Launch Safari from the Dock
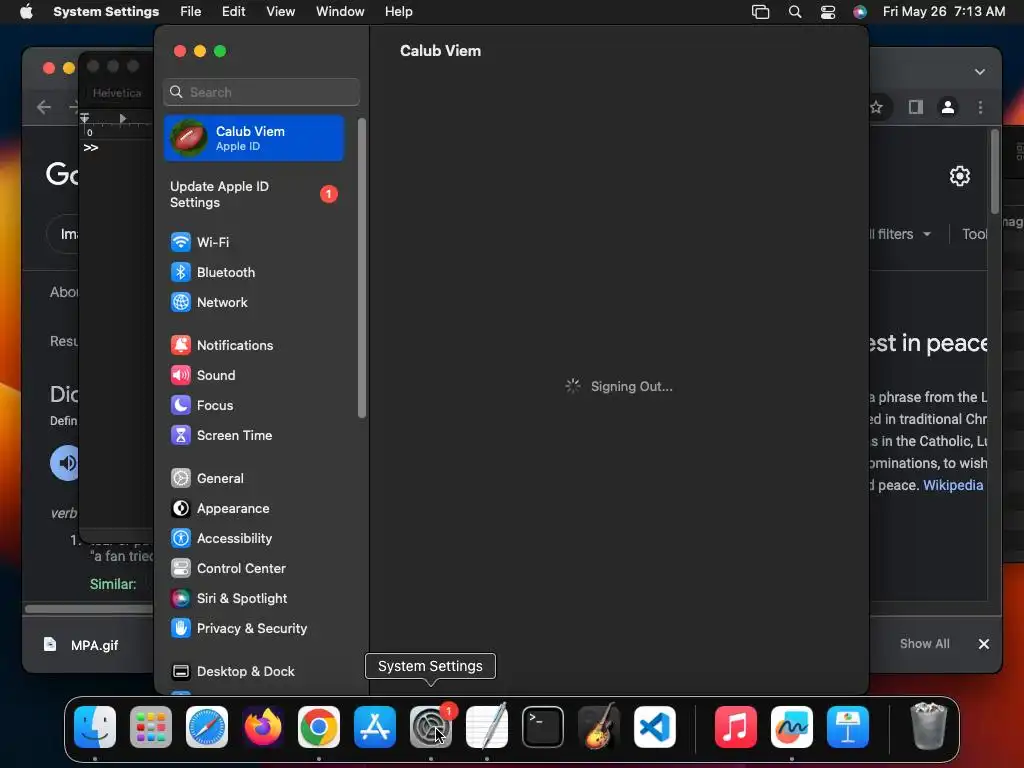Image resolution: width=1024 pixels, height=768 pixels. [x=207, y=727]
